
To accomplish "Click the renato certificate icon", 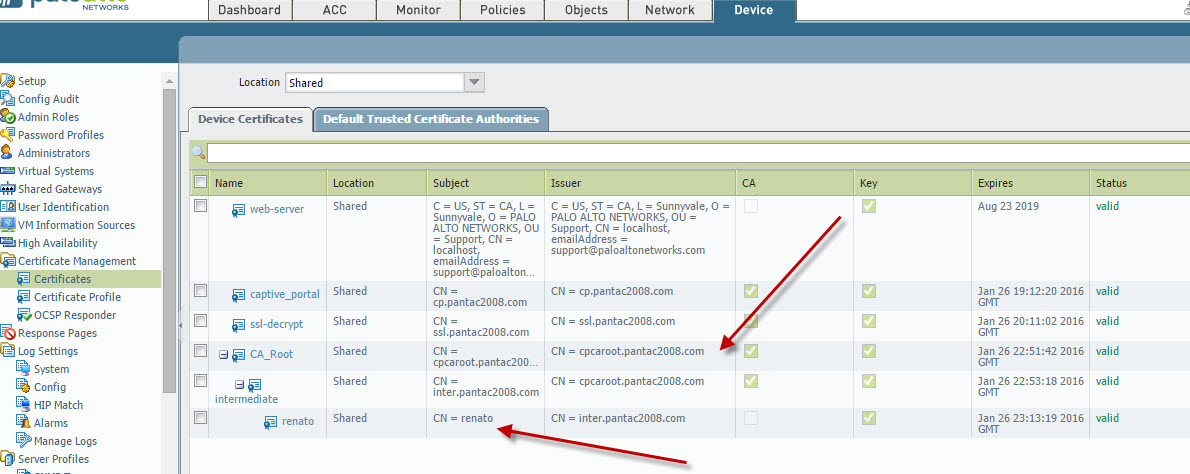I will click(271, 422).
